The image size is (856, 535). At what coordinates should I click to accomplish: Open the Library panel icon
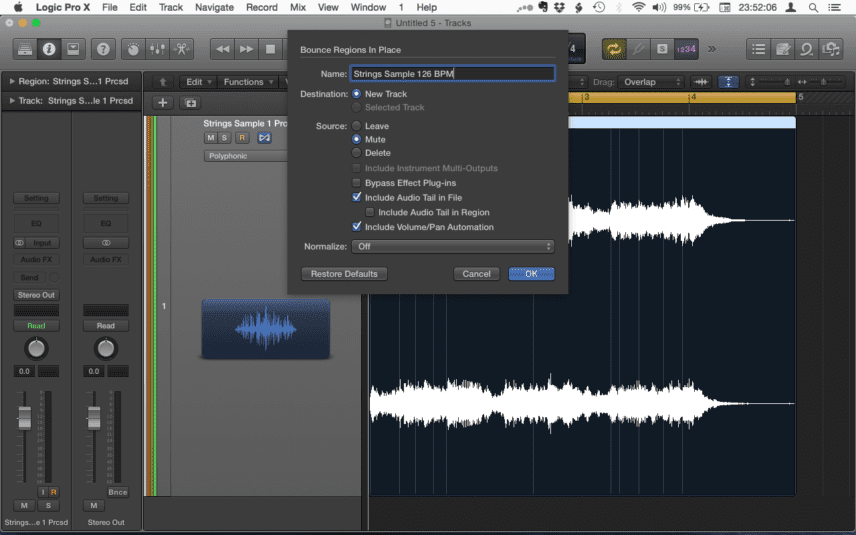tap(25, 49)
